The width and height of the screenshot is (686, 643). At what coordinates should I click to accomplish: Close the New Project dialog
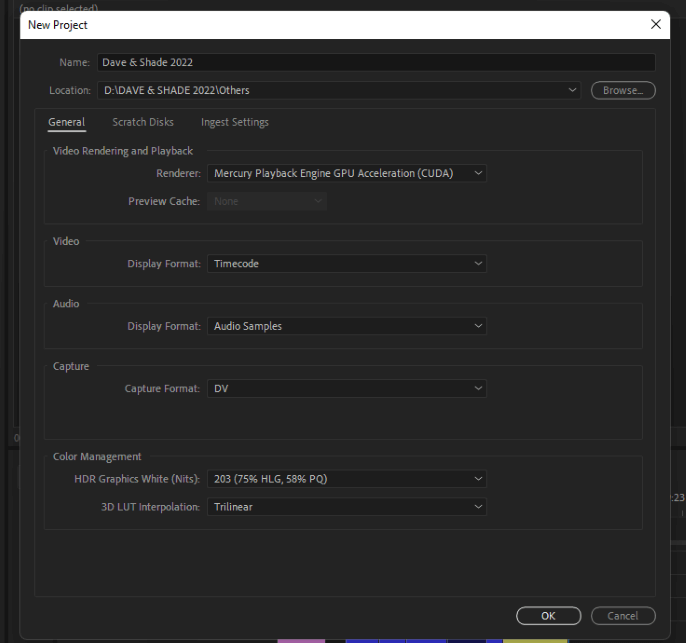pyautogui.click(x=655, y=24)
